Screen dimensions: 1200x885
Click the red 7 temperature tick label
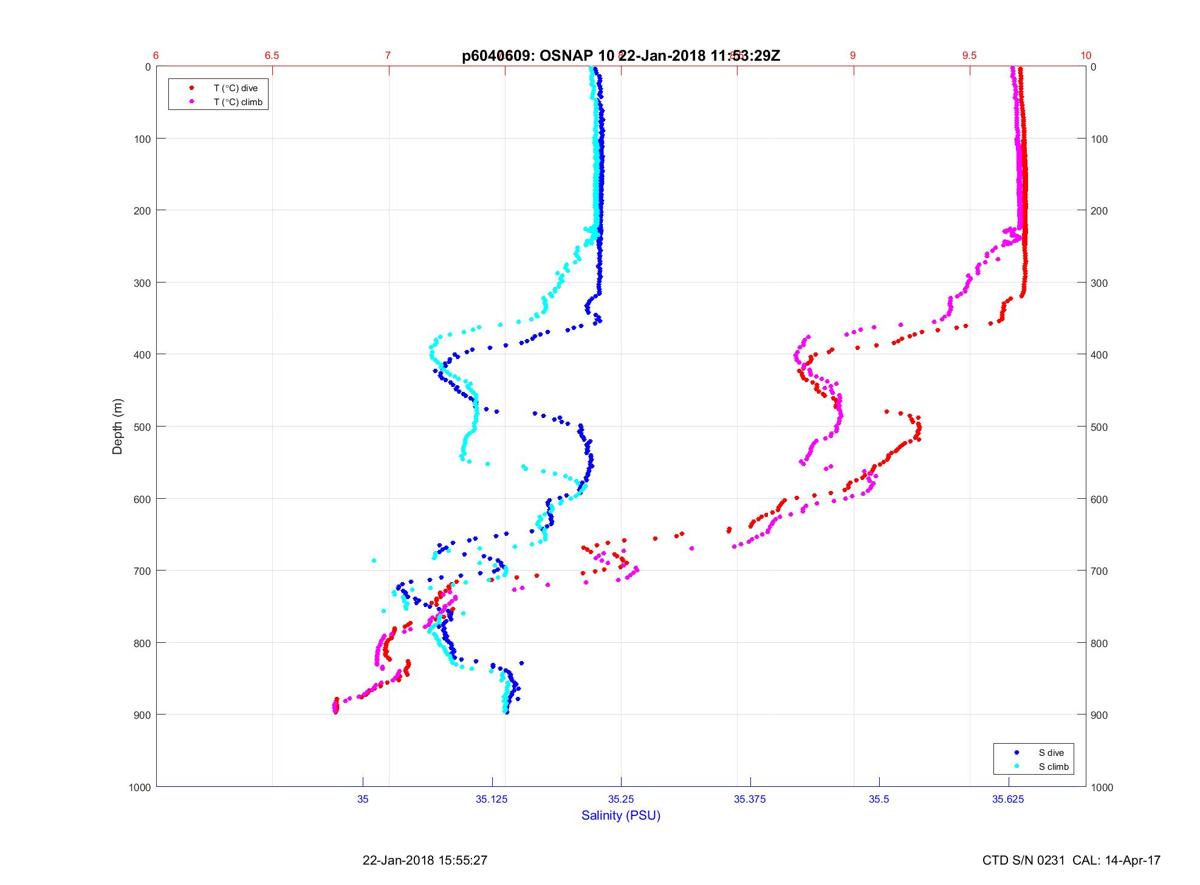[x=388, y=56]
